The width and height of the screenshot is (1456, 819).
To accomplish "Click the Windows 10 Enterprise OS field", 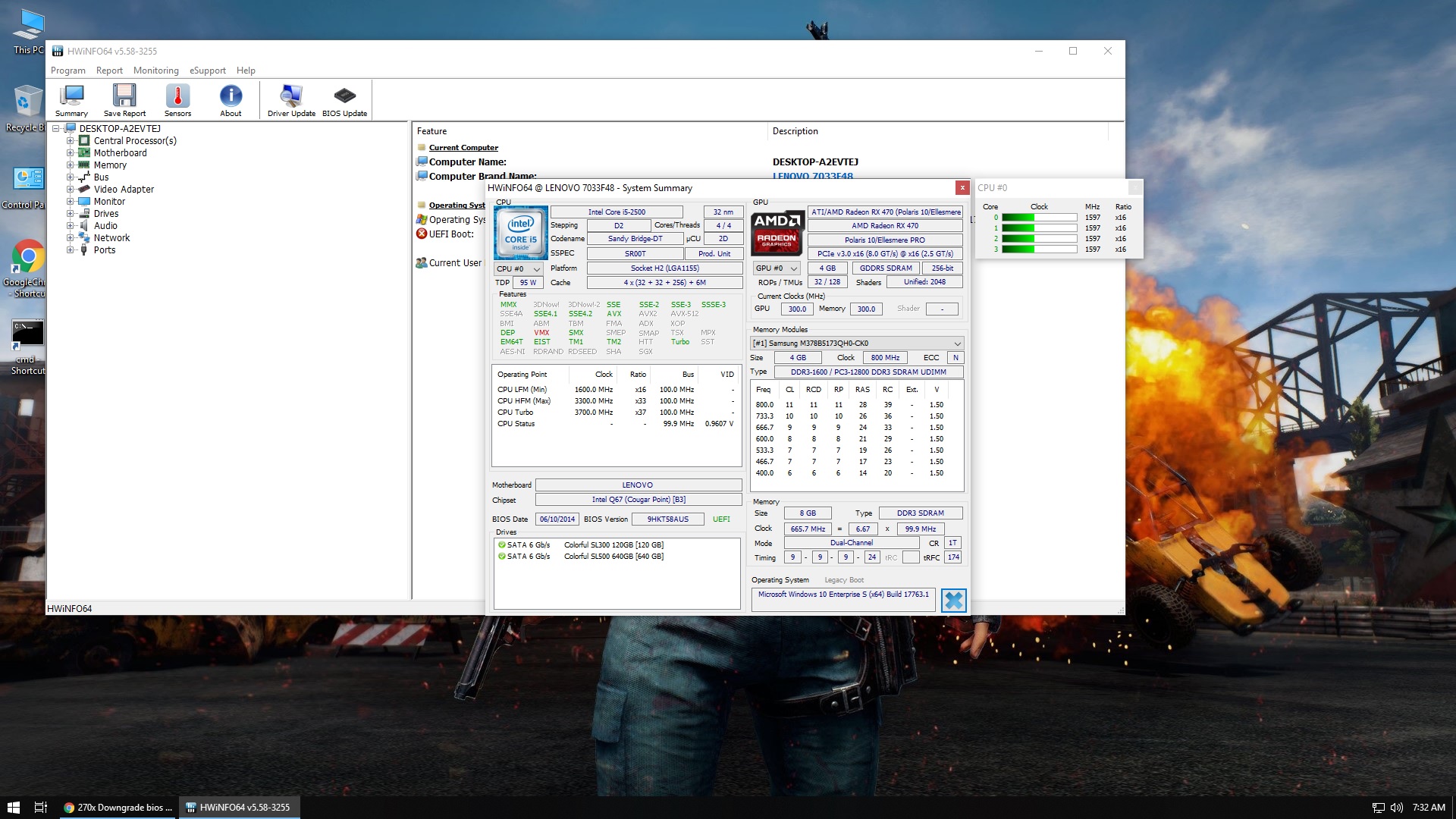I will [x=843, y=600].
